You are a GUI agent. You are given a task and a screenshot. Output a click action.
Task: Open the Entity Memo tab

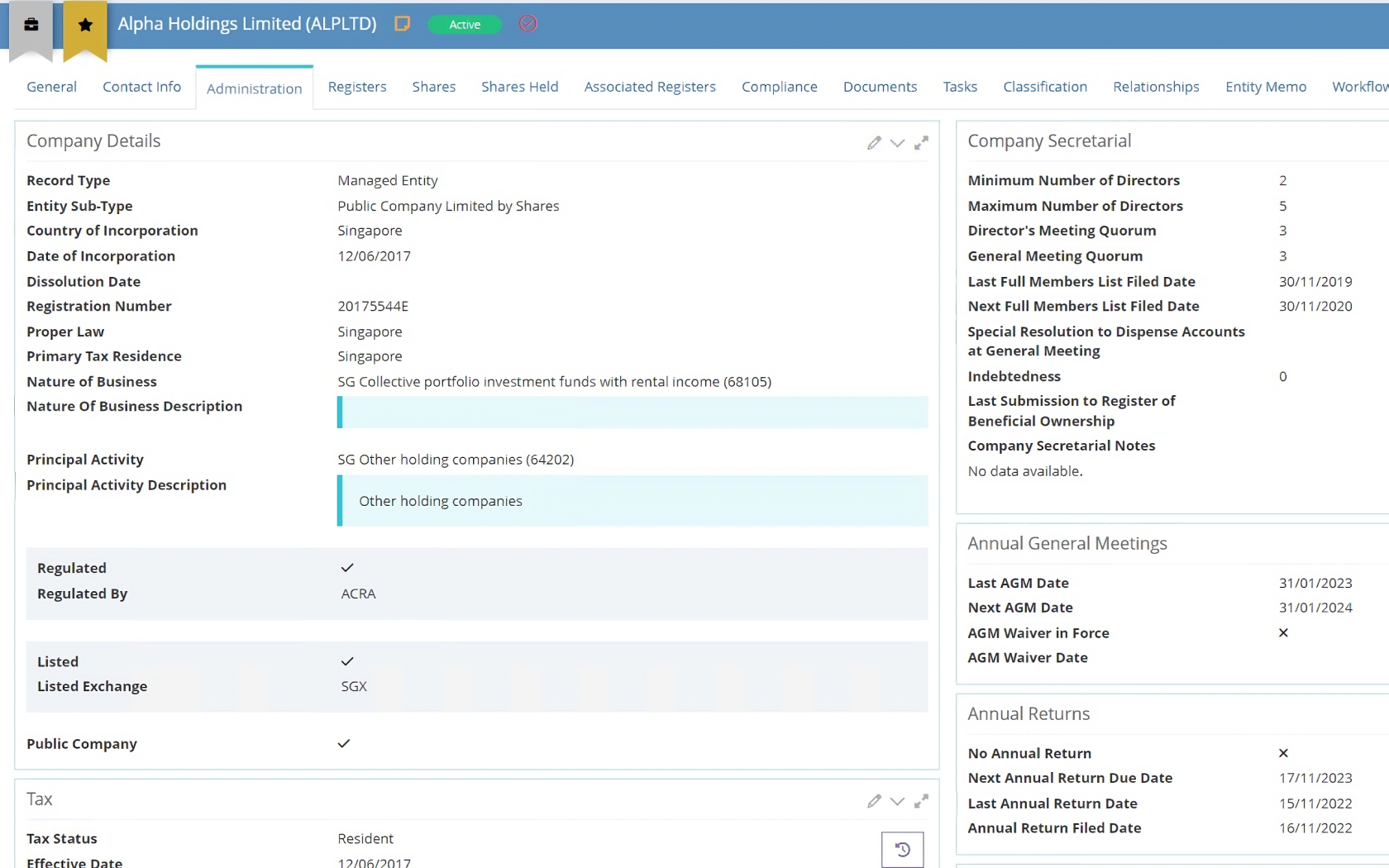tap(1265, 87)
